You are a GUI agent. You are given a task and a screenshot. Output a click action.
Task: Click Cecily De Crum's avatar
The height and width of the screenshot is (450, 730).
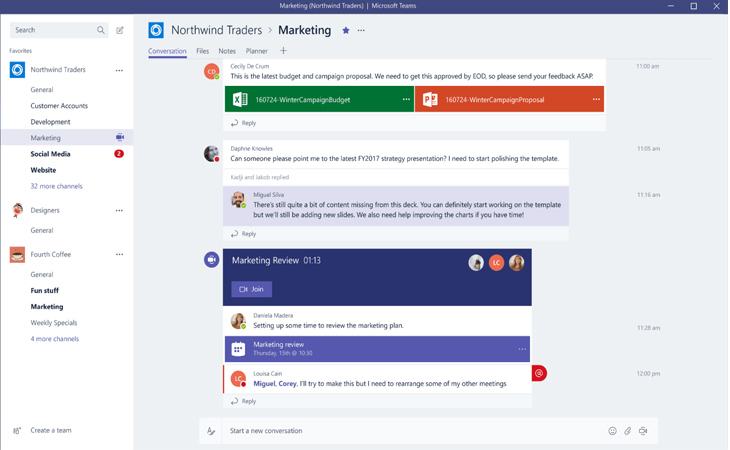coord(211,71)
